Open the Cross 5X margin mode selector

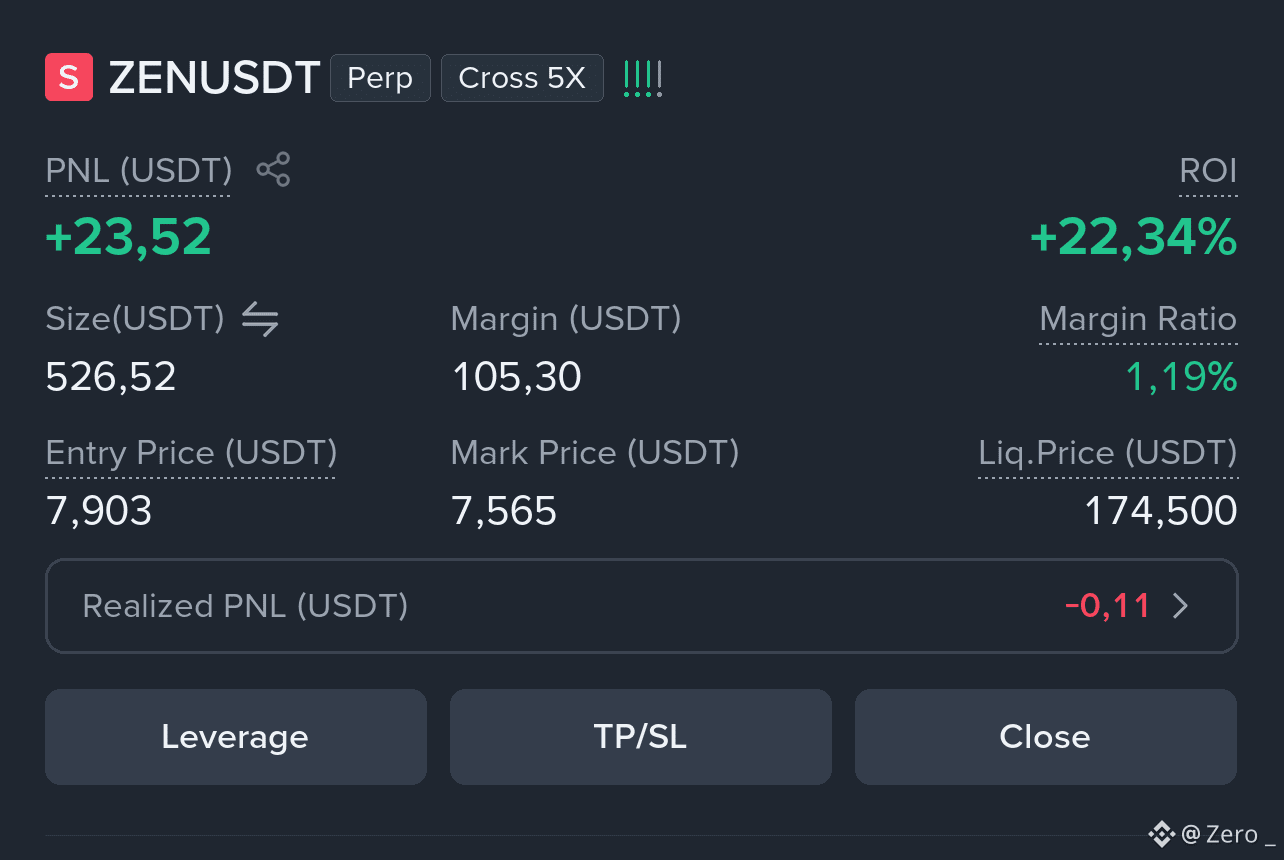click(x=522, y=78)
